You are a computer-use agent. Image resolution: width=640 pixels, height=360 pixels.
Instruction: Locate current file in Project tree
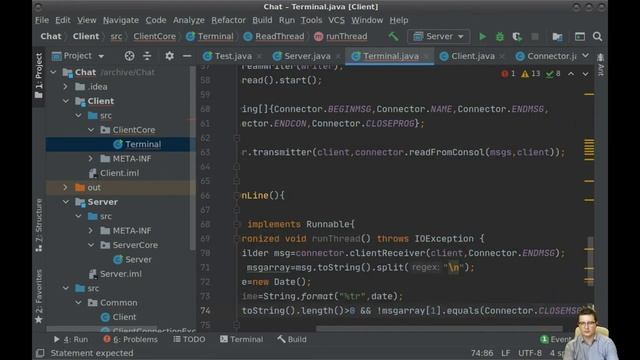129,56
